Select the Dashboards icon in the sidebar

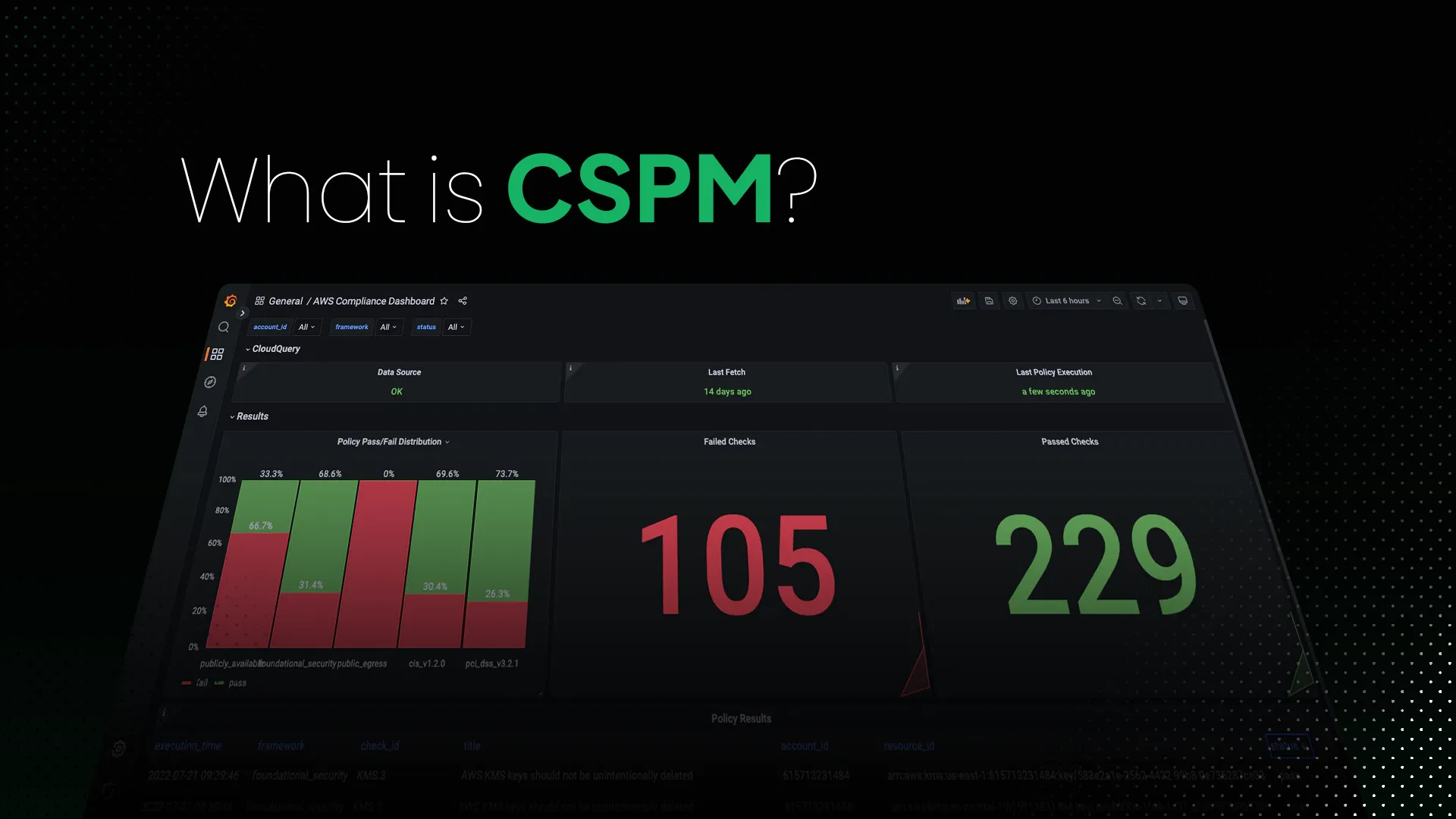[x=218, y=353]
